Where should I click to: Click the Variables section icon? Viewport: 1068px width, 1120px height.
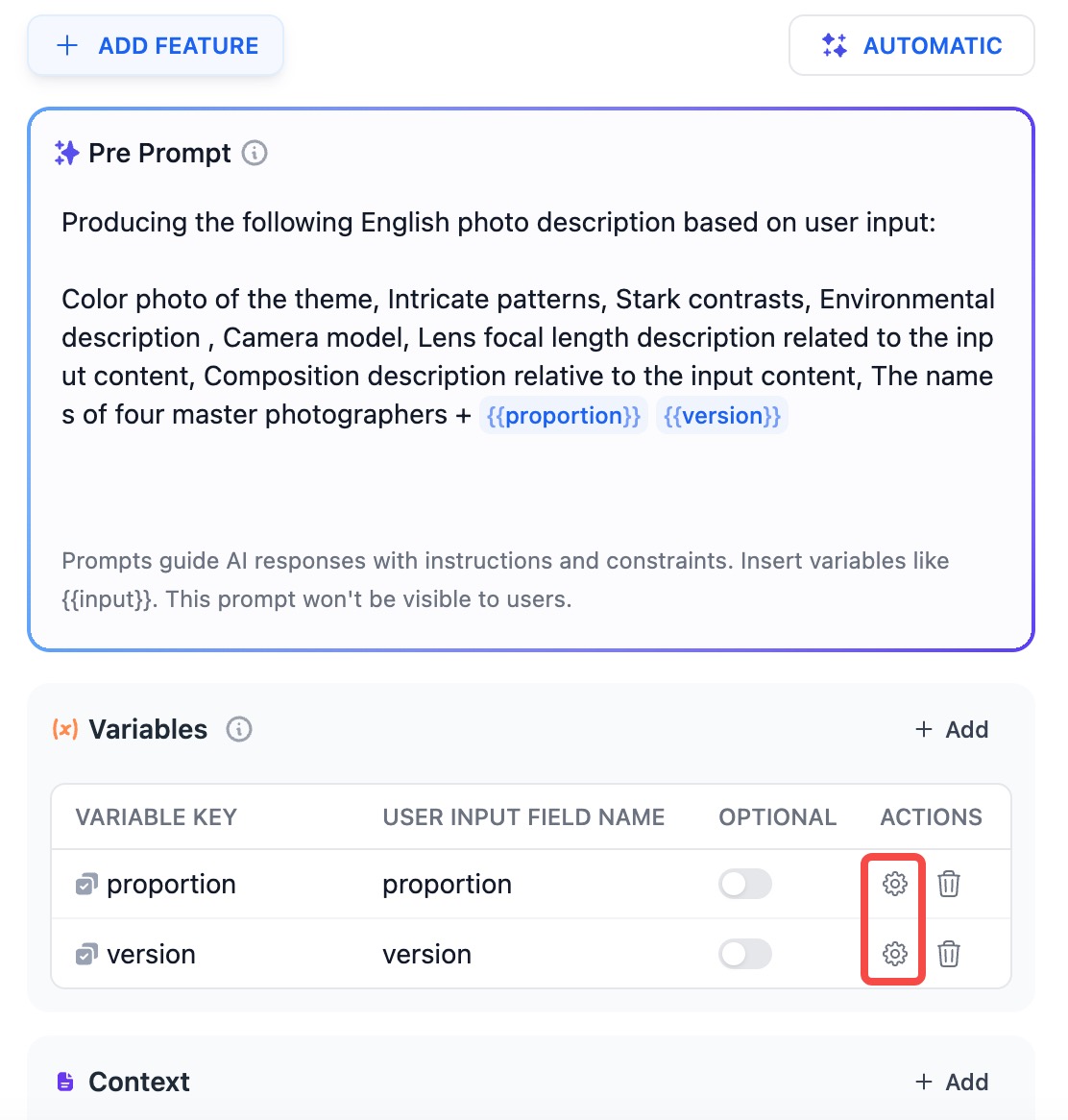65,729
